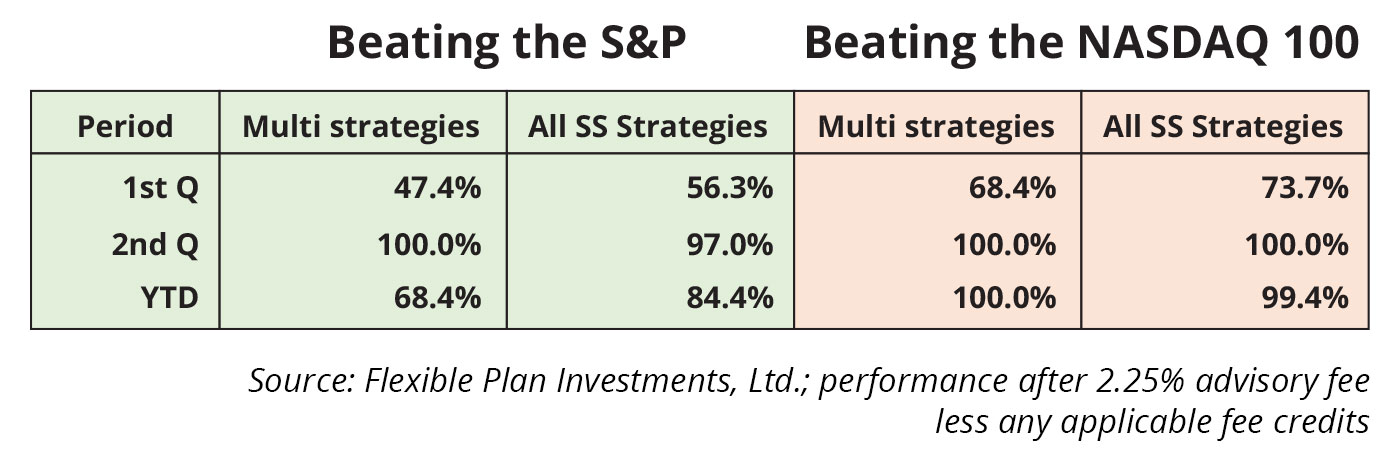Click the 84.4% cell
This screenshot has width=1400, height=474.
coord(726,298)
